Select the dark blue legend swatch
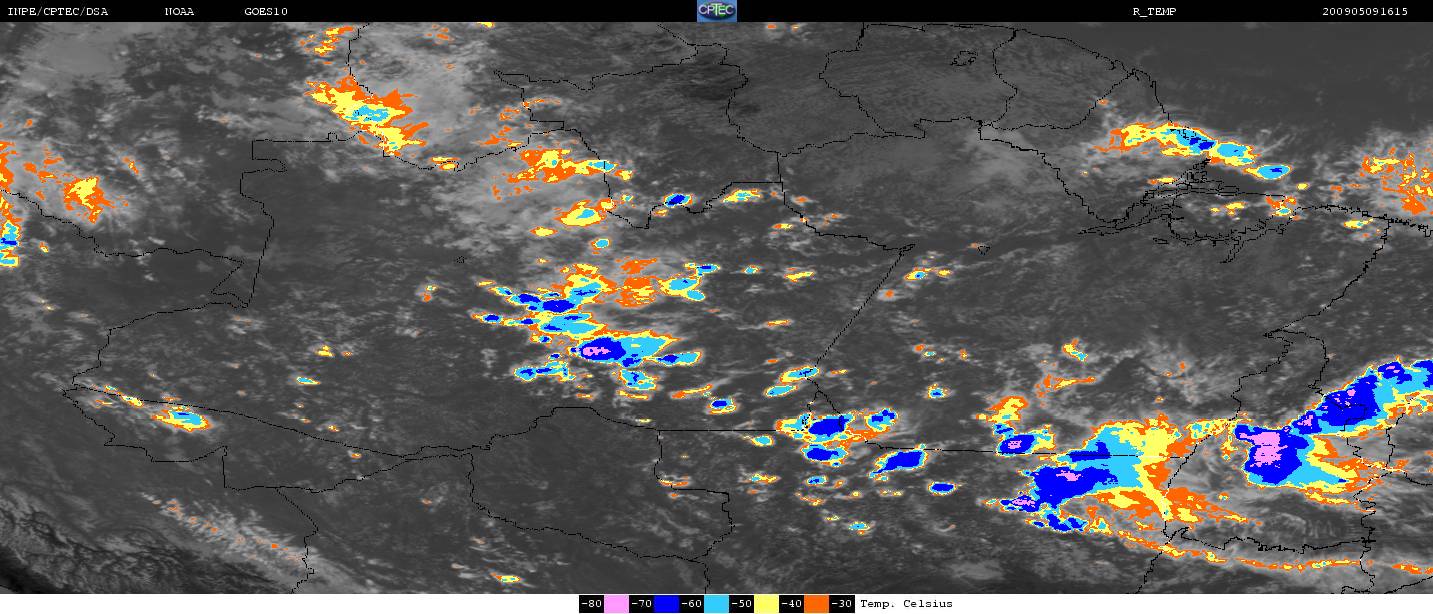This screenshot has height=614, width=1433. tap(666, 604)
